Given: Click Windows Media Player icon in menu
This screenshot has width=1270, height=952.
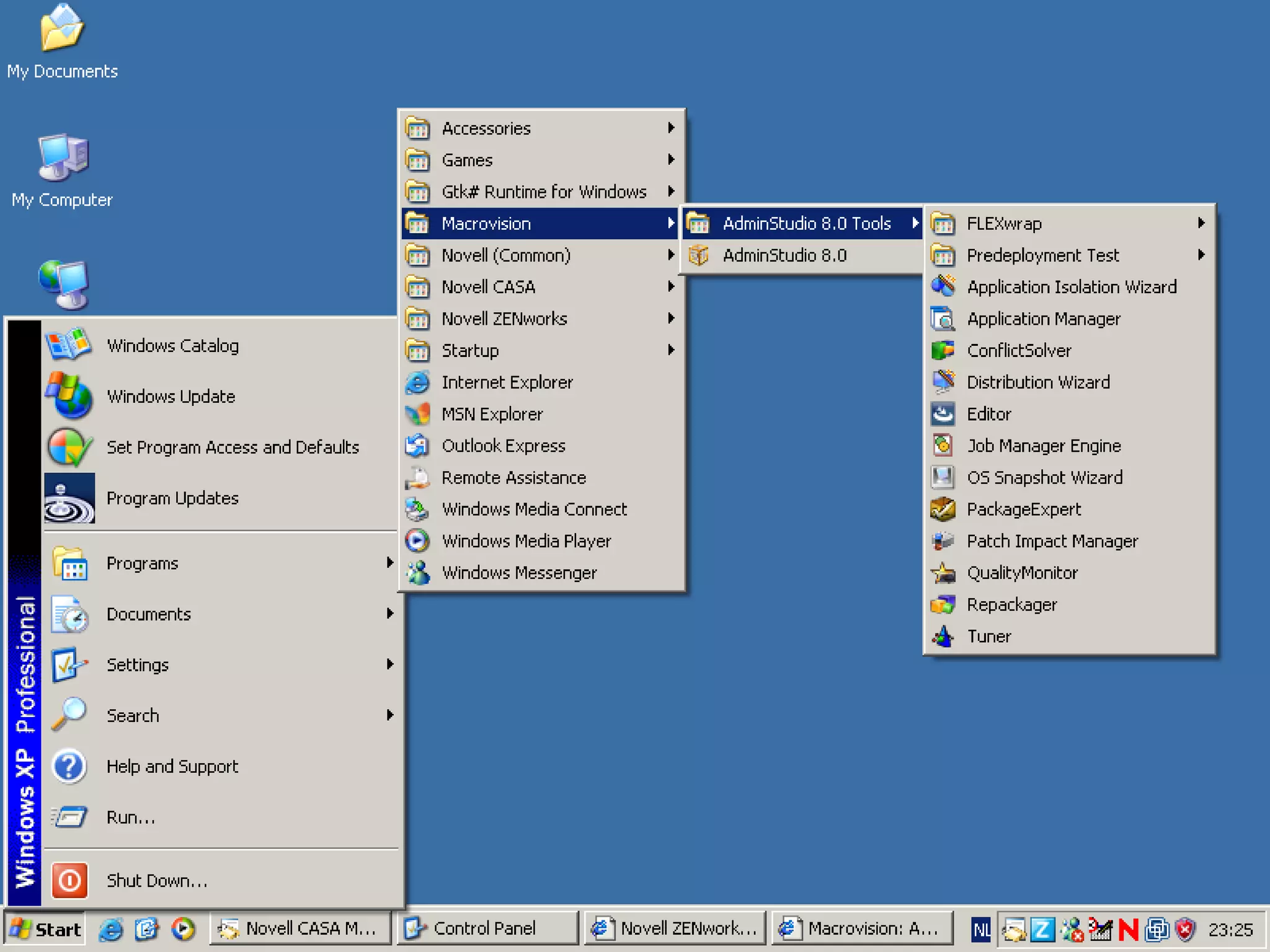Looking at the screenshot, I should (417, 540).
